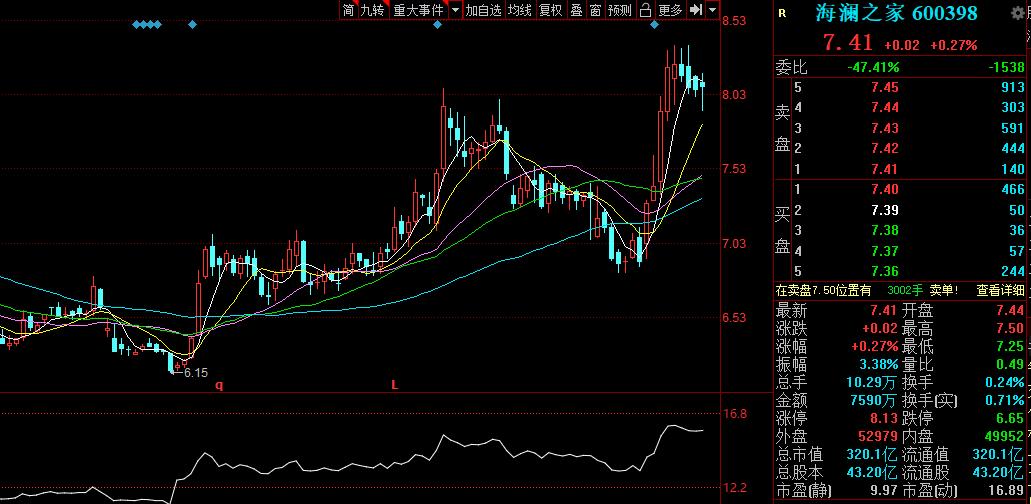Open the dropdown arrow at toolbar's far right
This screenshot has height=504, width=1031.
coord(713,10)
